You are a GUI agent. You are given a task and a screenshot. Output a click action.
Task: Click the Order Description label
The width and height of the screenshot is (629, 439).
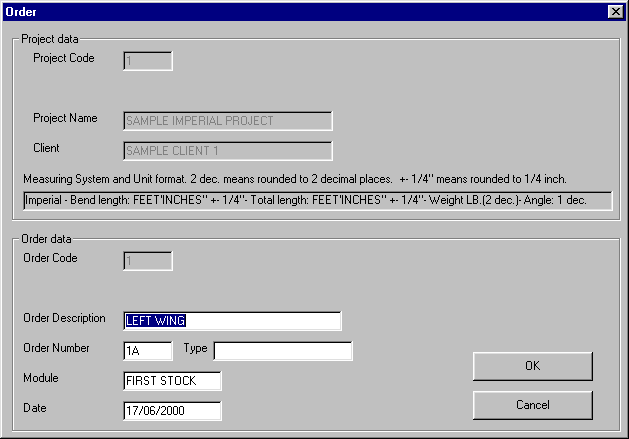point(64,318)
